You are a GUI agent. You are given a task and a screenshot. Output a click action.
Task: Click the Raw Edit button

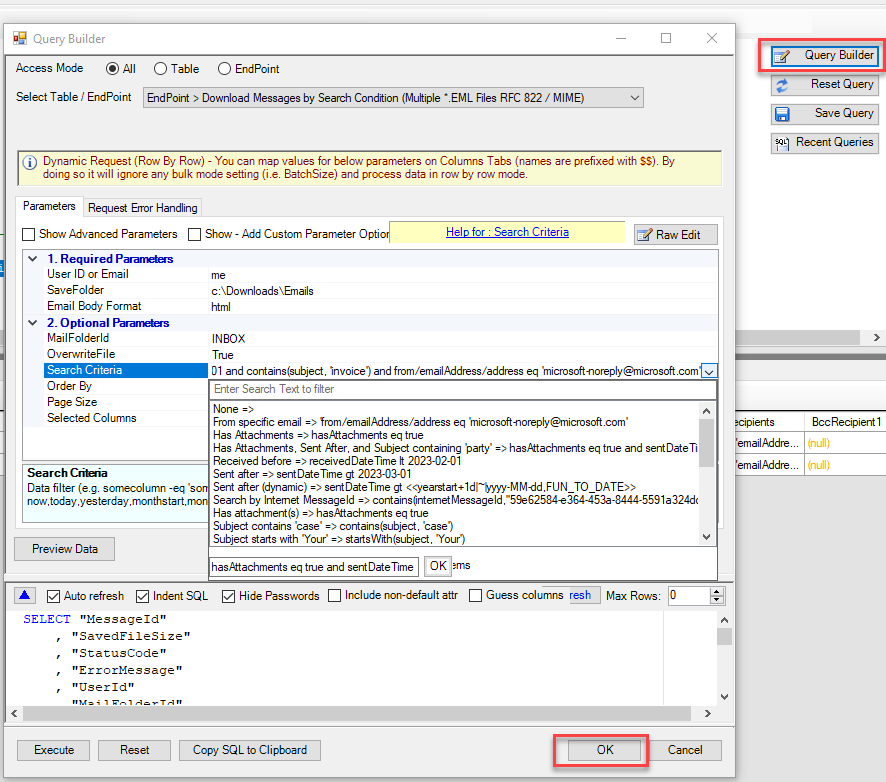676,234
